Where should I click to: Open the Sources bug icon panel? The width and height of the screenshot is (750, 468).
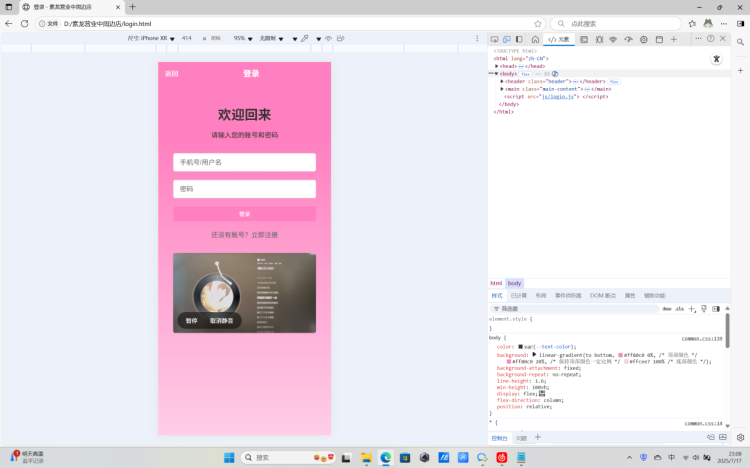pos(599,39)
